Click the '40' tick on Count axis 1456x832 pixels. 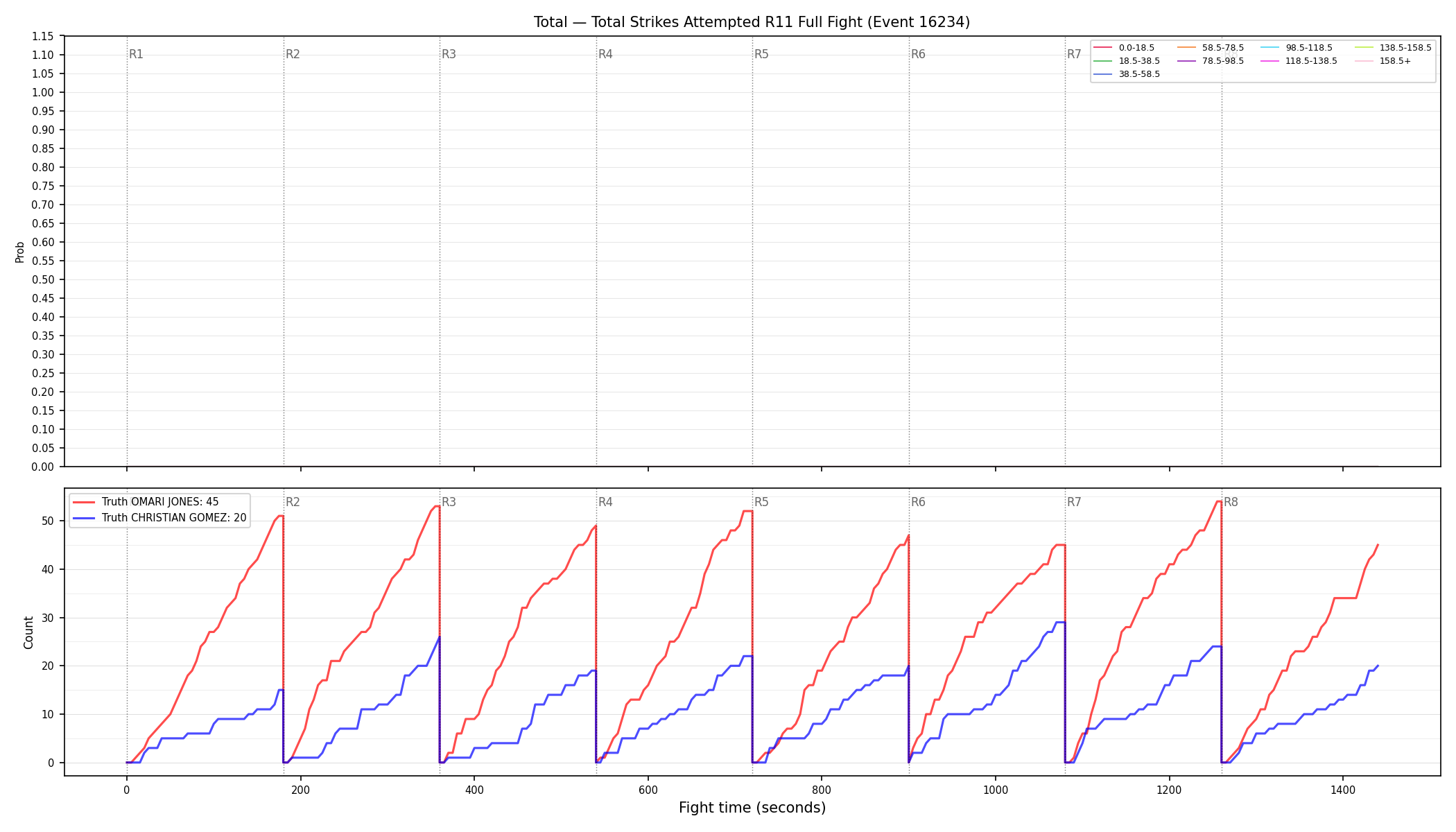pos(49,570)
